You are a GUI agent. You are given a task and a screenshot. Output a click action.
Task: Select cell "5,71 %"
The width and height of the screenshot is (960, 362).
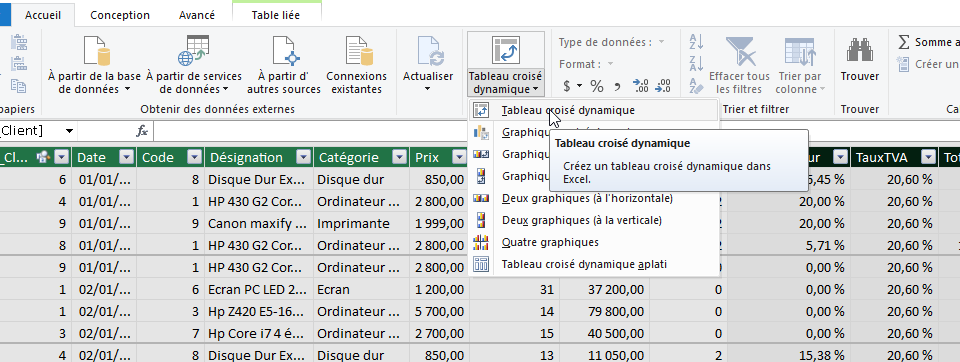pyautogui.click(x=789, y=246)
